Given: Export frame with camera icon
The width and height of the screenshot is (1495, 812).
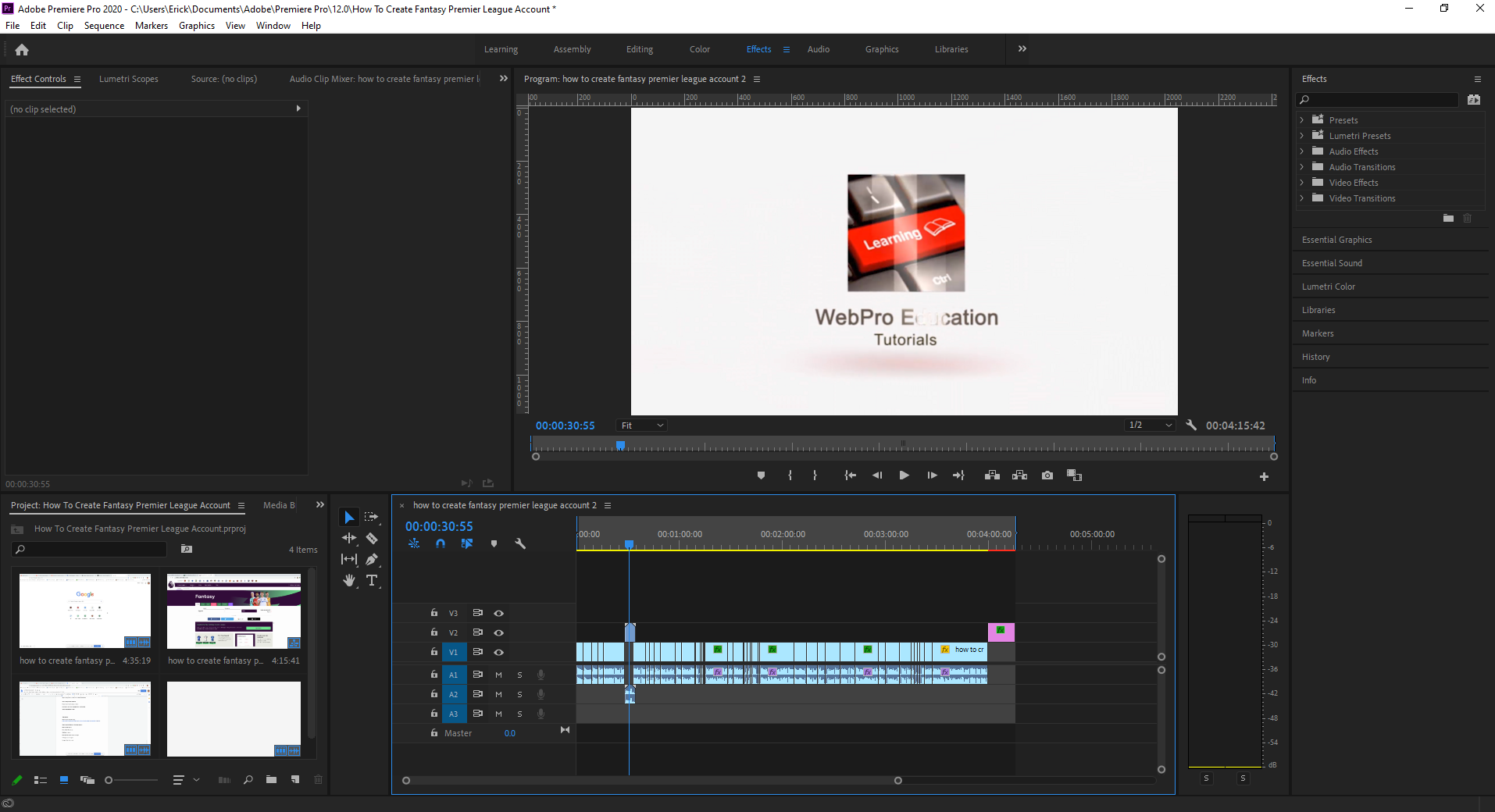Looking at the screenshot, I should (x=1047, y=475).
